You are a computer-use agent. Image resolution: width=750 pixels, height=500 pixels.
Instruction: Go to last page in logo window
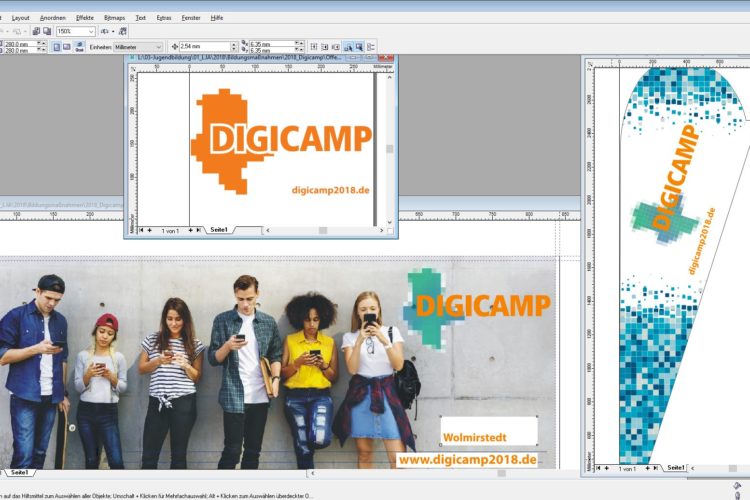[x=199, y=231]
